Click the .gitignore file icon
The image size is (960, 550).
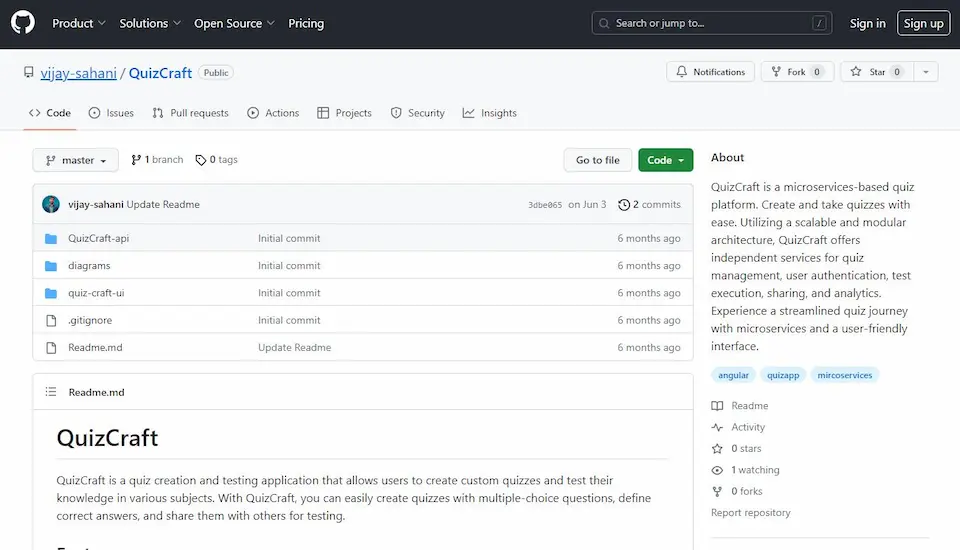point(51,320)
